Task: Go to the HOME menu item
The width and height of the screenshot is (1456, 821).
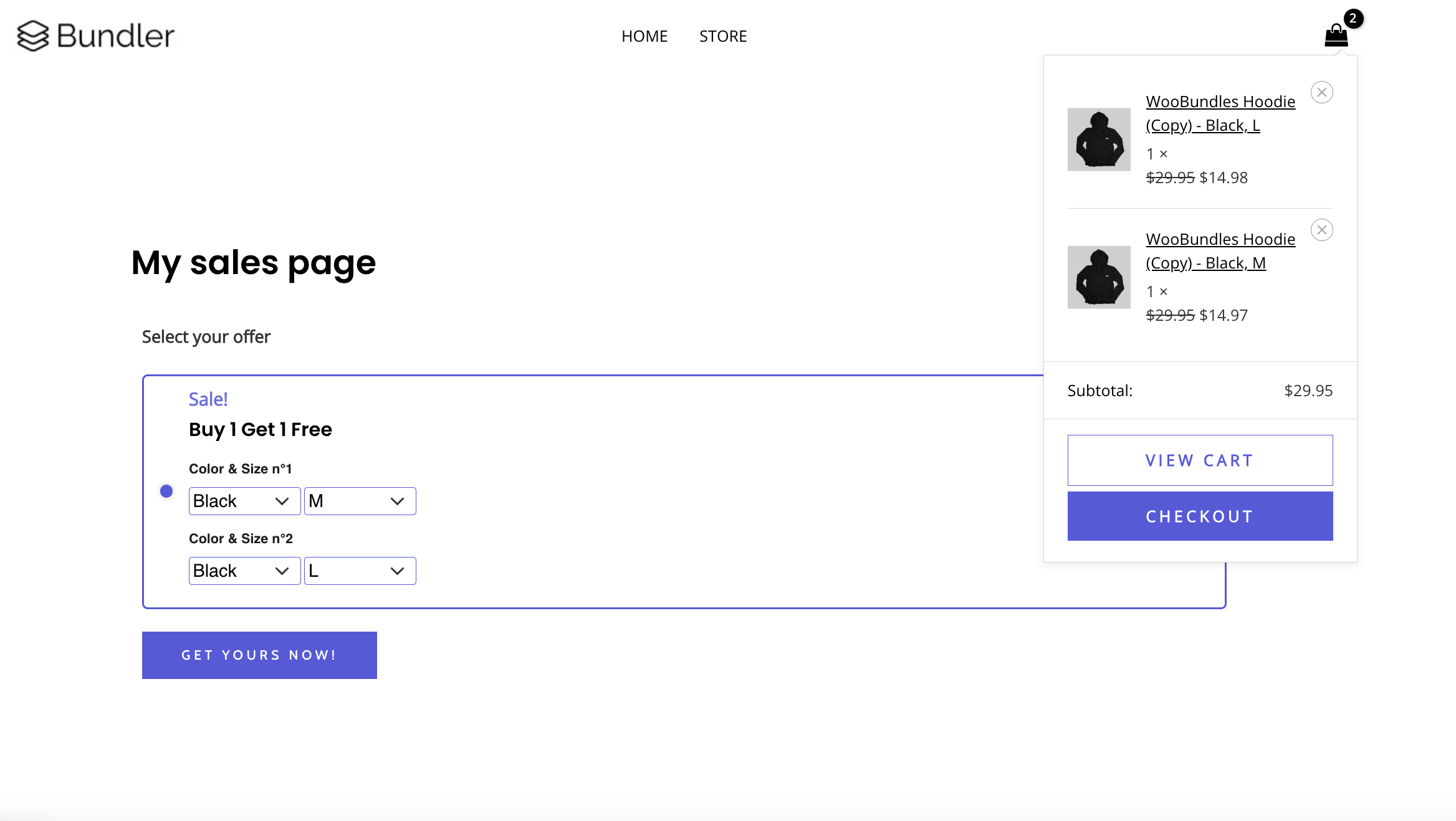Action: tap(644, 36)
